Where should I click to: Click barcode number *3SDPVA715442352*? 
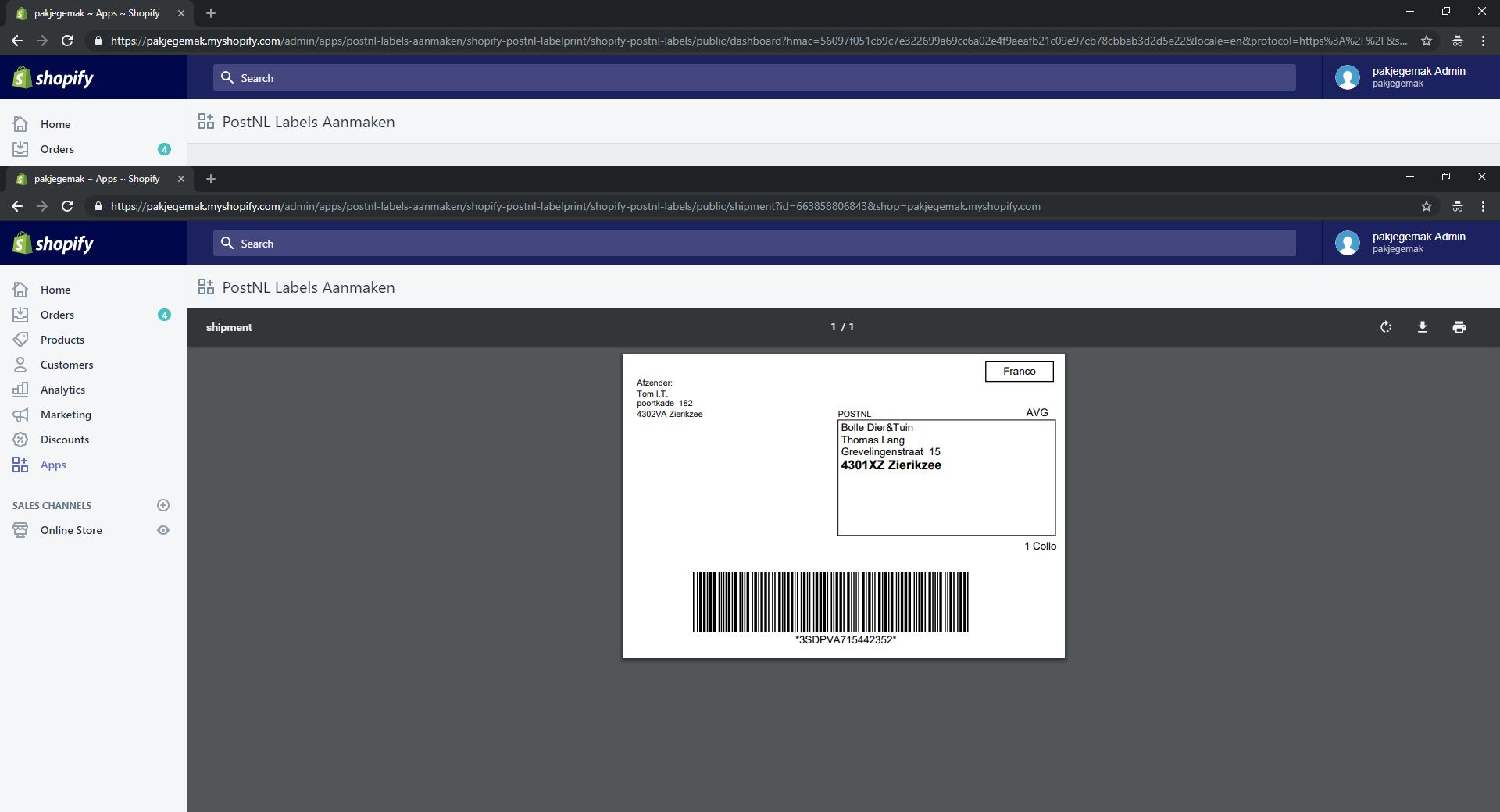click(845, 639)
